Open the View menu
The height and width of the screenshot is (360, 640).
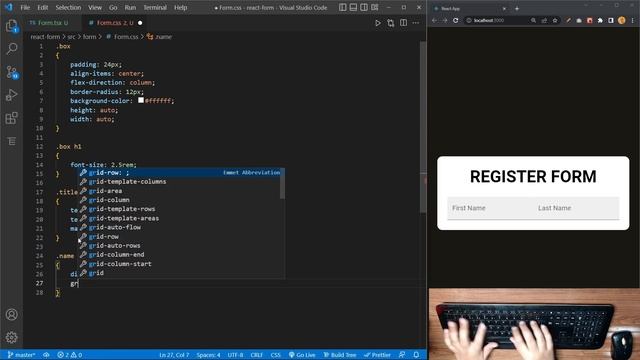pyautogui.click(x=95, y=7)
